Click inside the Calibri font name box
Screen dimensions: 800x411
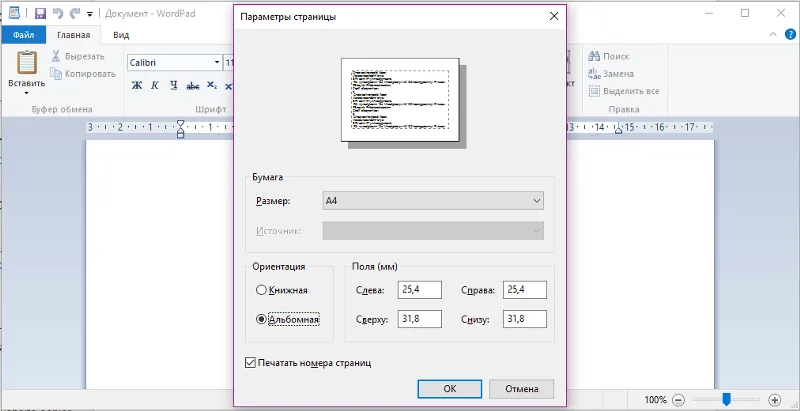click(x=169, y=63)
